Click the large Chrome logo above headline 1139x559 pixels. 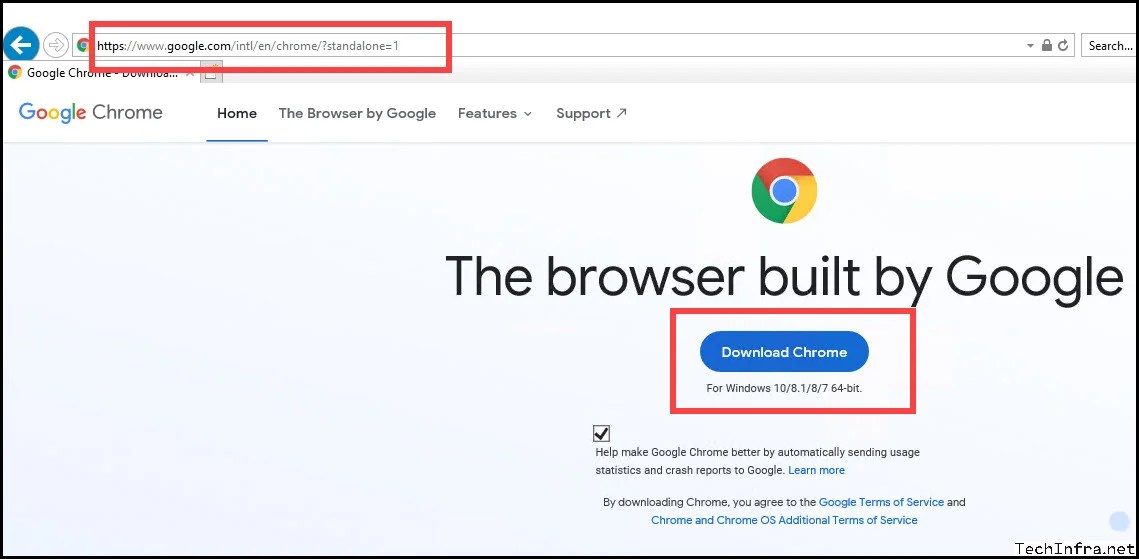point(784,190)
